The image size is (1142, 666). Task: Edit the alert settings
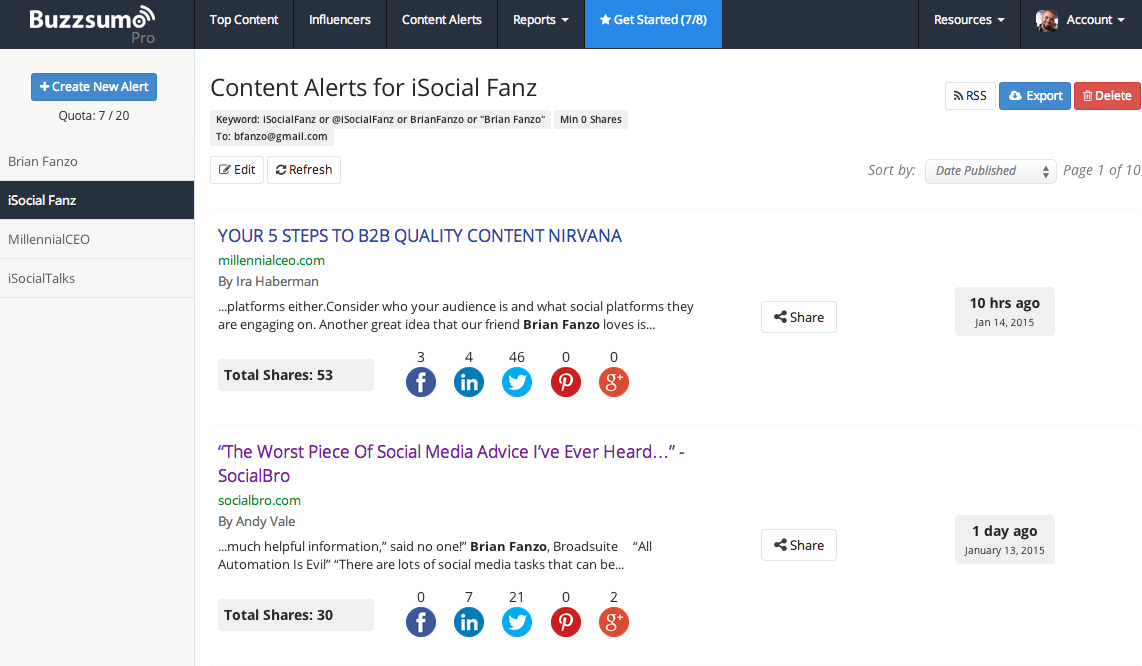tap(237, 170)
